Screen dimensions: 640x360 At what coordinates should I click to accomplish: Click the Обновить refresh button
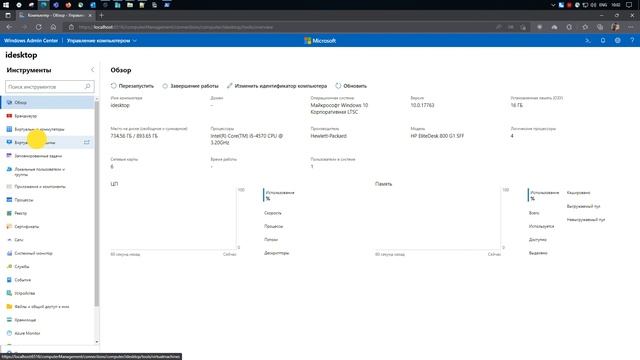pos(351,86)
